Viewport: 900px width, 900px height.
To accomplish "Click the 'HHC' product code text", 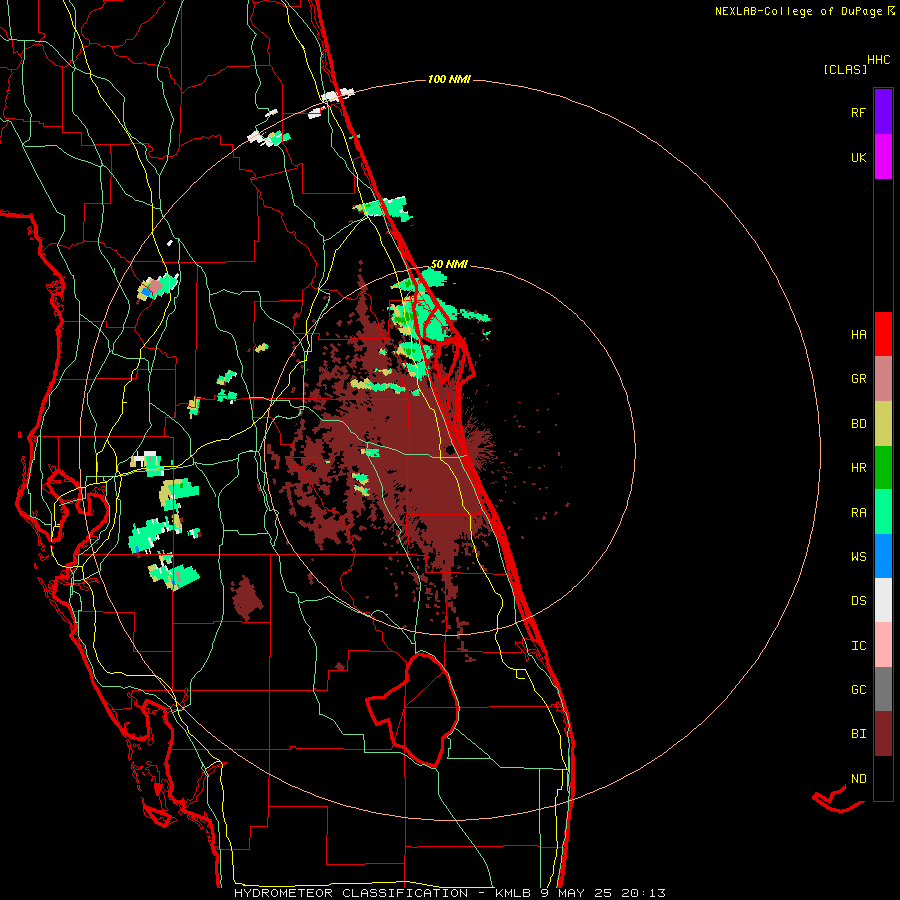I will click(879, 60).
